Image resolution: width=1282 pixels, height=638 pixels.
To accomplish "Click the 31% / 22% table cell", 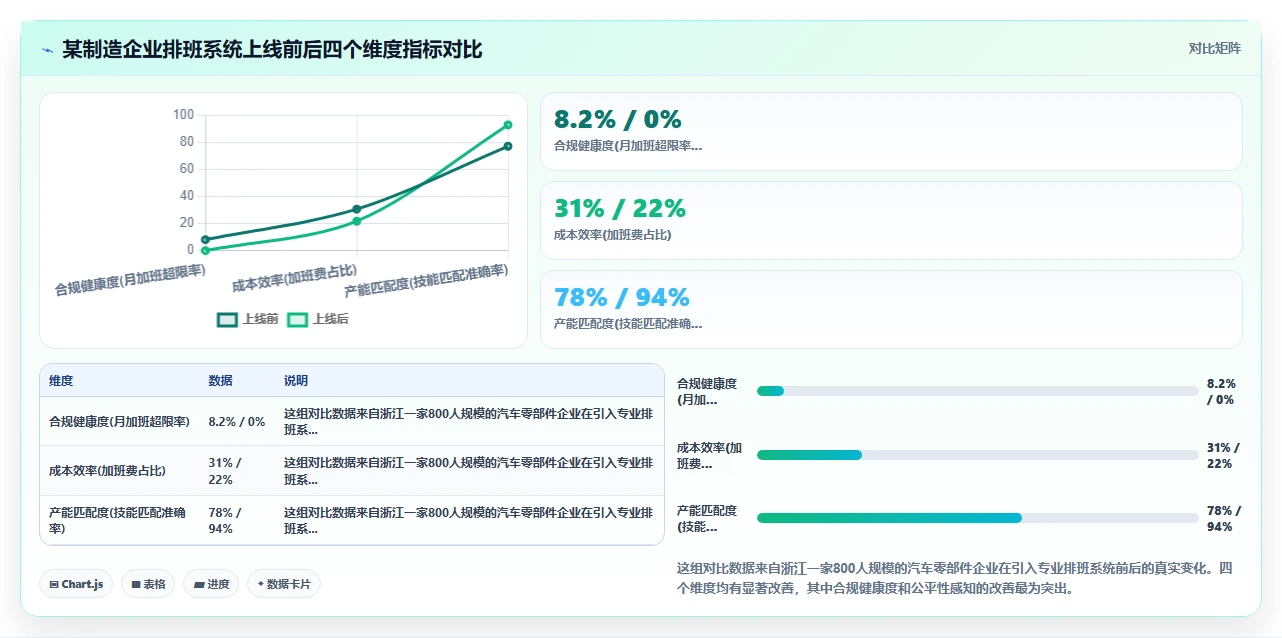I will (x=237, y=471).
